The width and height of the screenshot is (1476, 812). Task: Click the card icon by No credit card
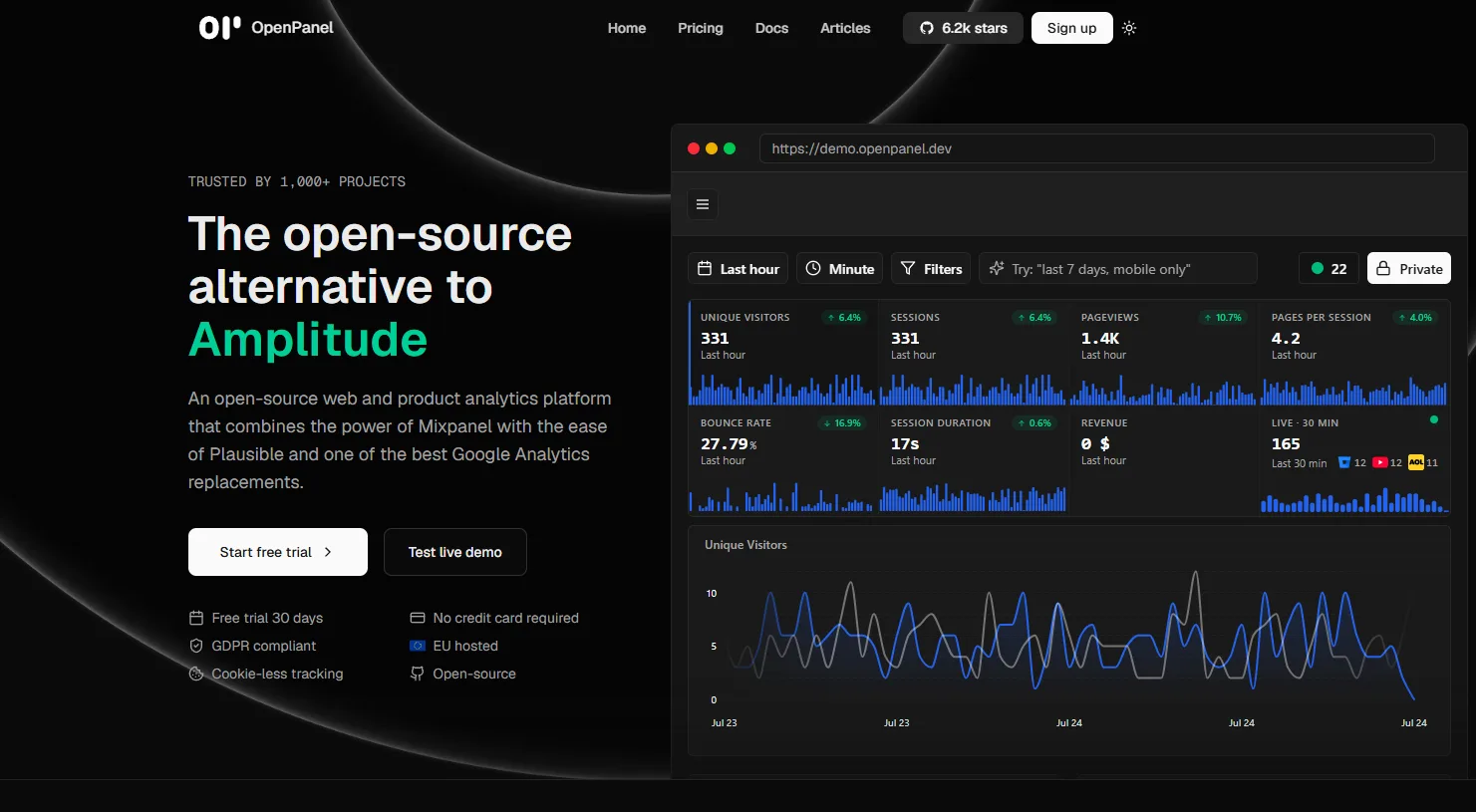pyautogui.click(x=418, y=618)
